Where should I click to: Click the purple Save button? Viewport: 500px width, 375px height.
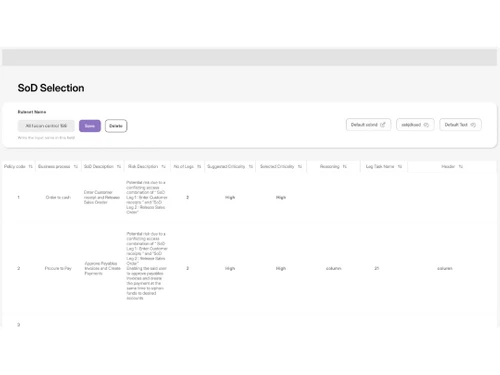point(90,126)
